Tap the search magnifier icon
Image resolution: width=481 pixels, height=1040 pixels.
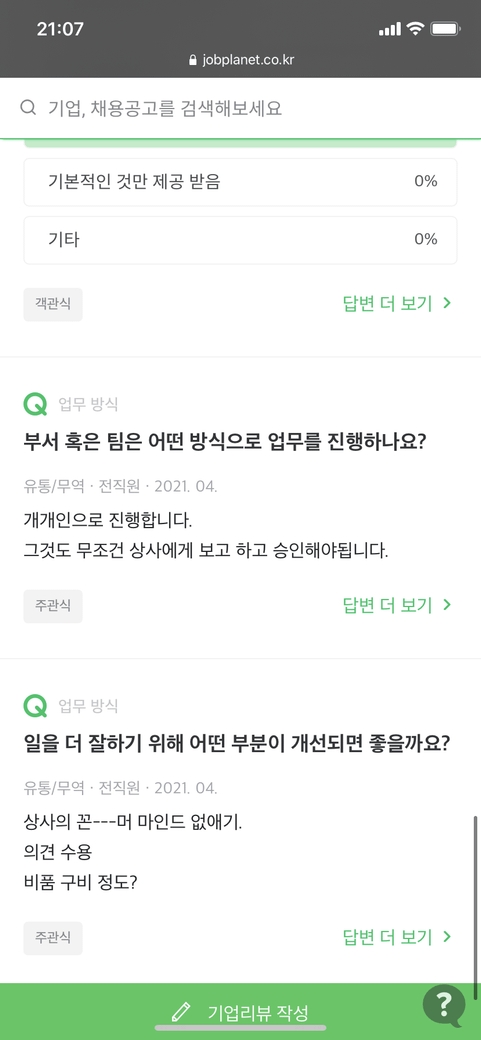pos(28,108)
